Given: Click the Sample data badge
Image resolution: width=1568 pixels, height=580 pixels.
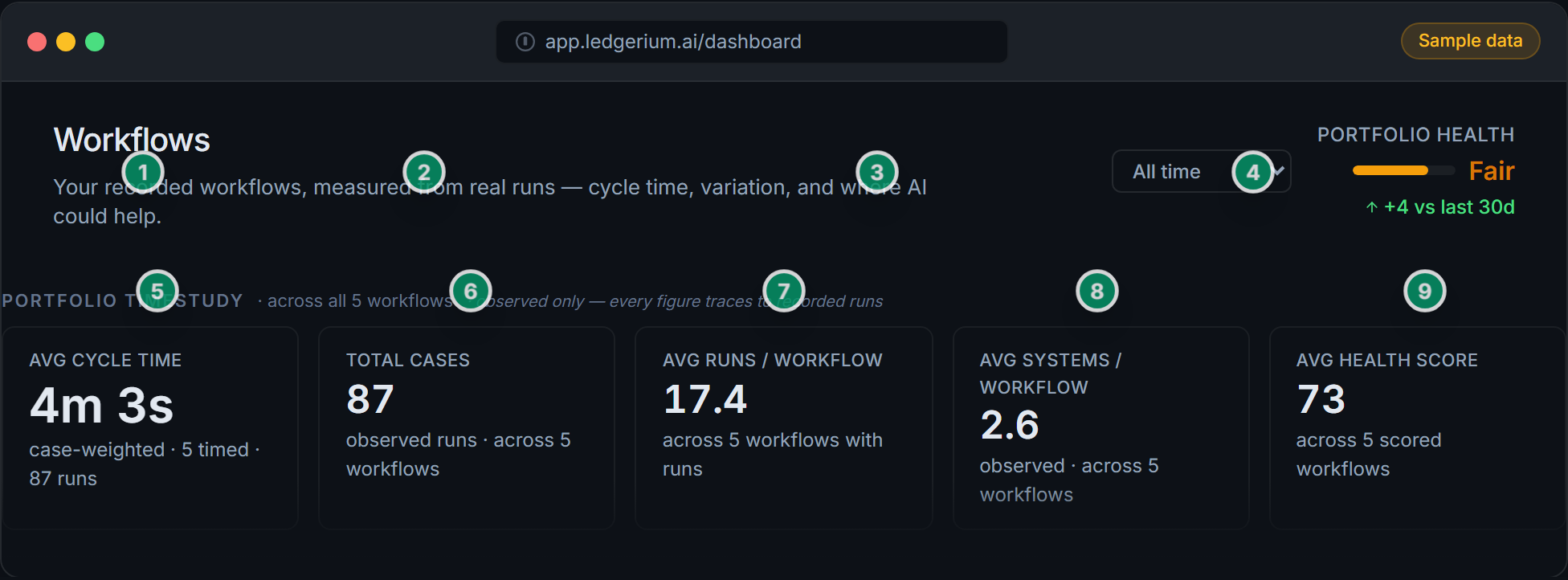Looking at the screenshot, I should coord(1470,41).
